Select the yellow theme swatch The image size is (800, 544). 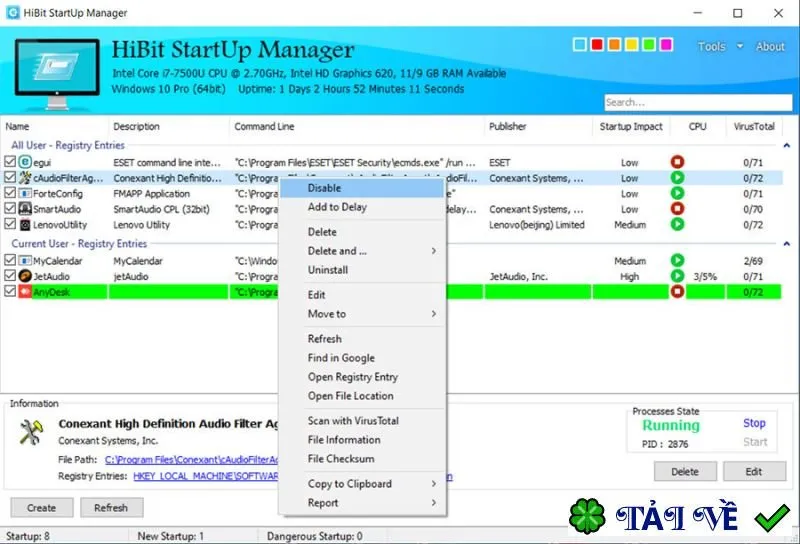coord(632,45)
